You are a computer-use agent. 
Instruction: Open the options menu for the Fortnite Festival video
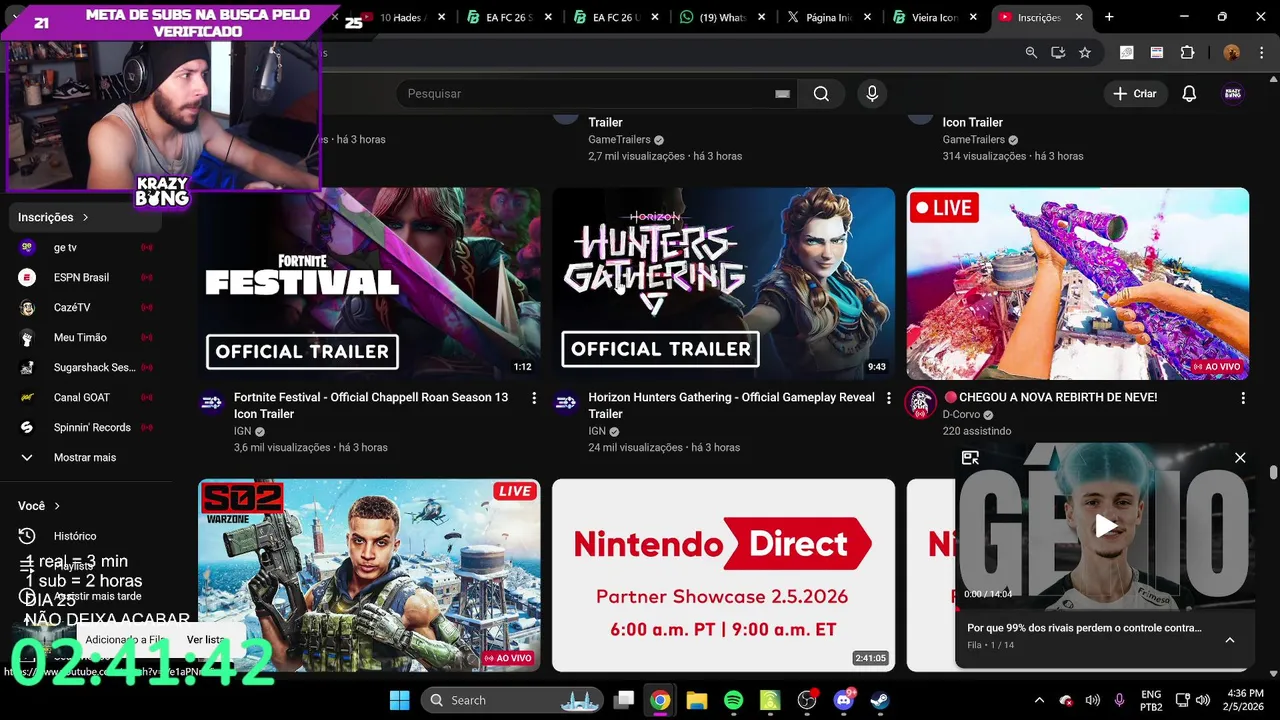click(x=534, y=398)
